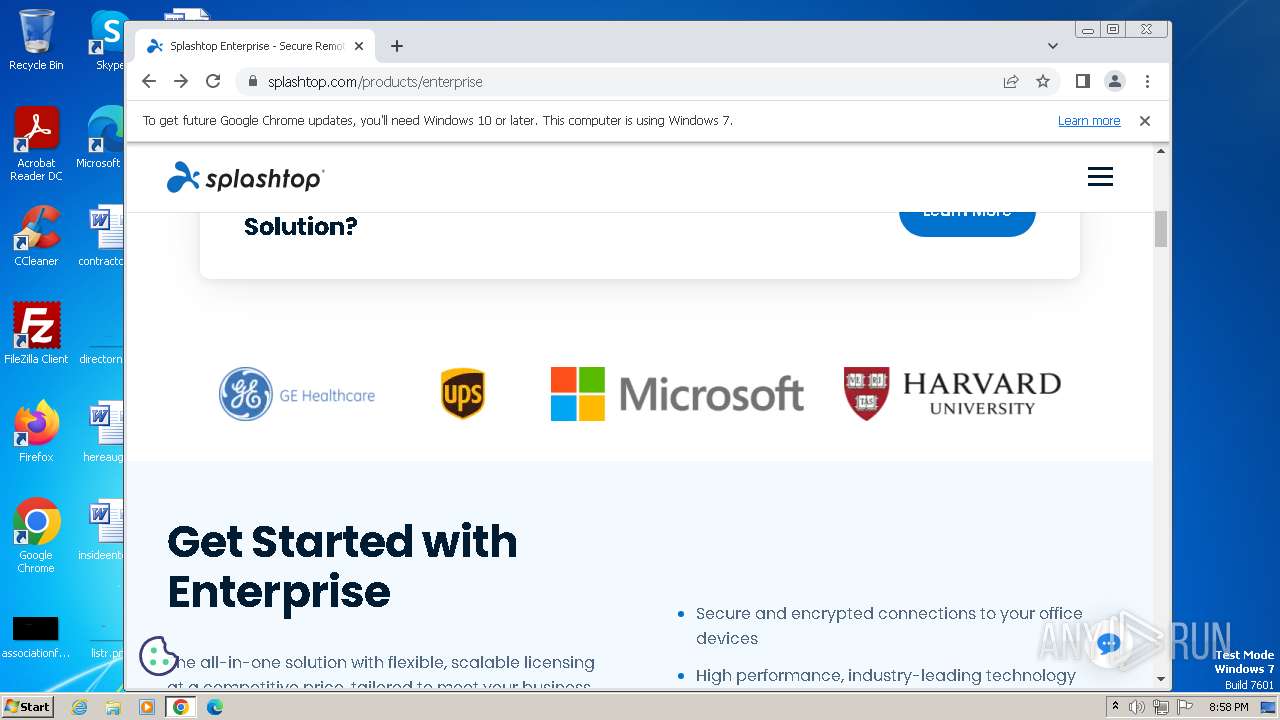This screenshot has width=1280, height=720.
Task: Open a new tab with plus button
Action: (397, 46)
